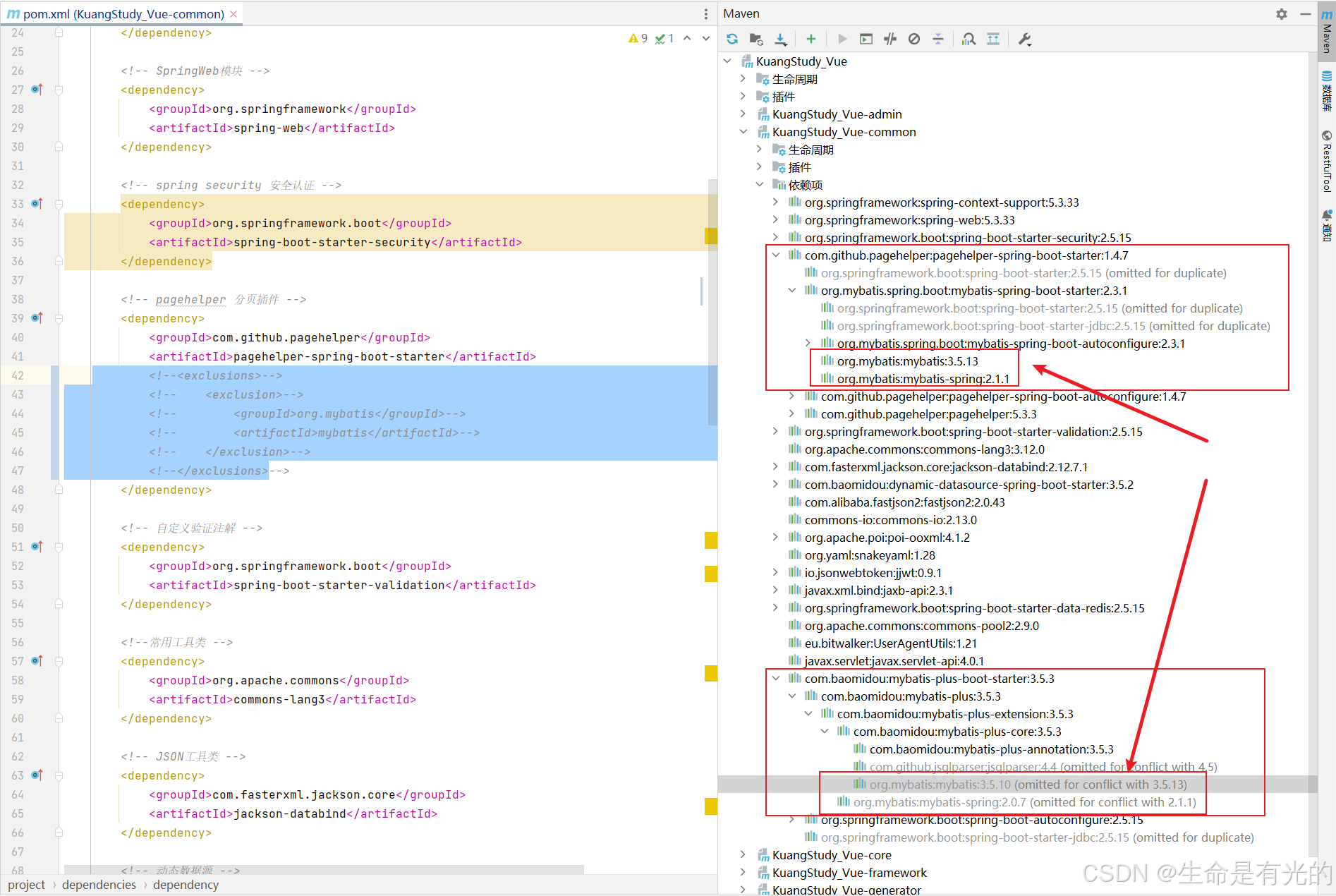Open Maven panel gear options
The image size is (1336, 896).
[1282, 13]
